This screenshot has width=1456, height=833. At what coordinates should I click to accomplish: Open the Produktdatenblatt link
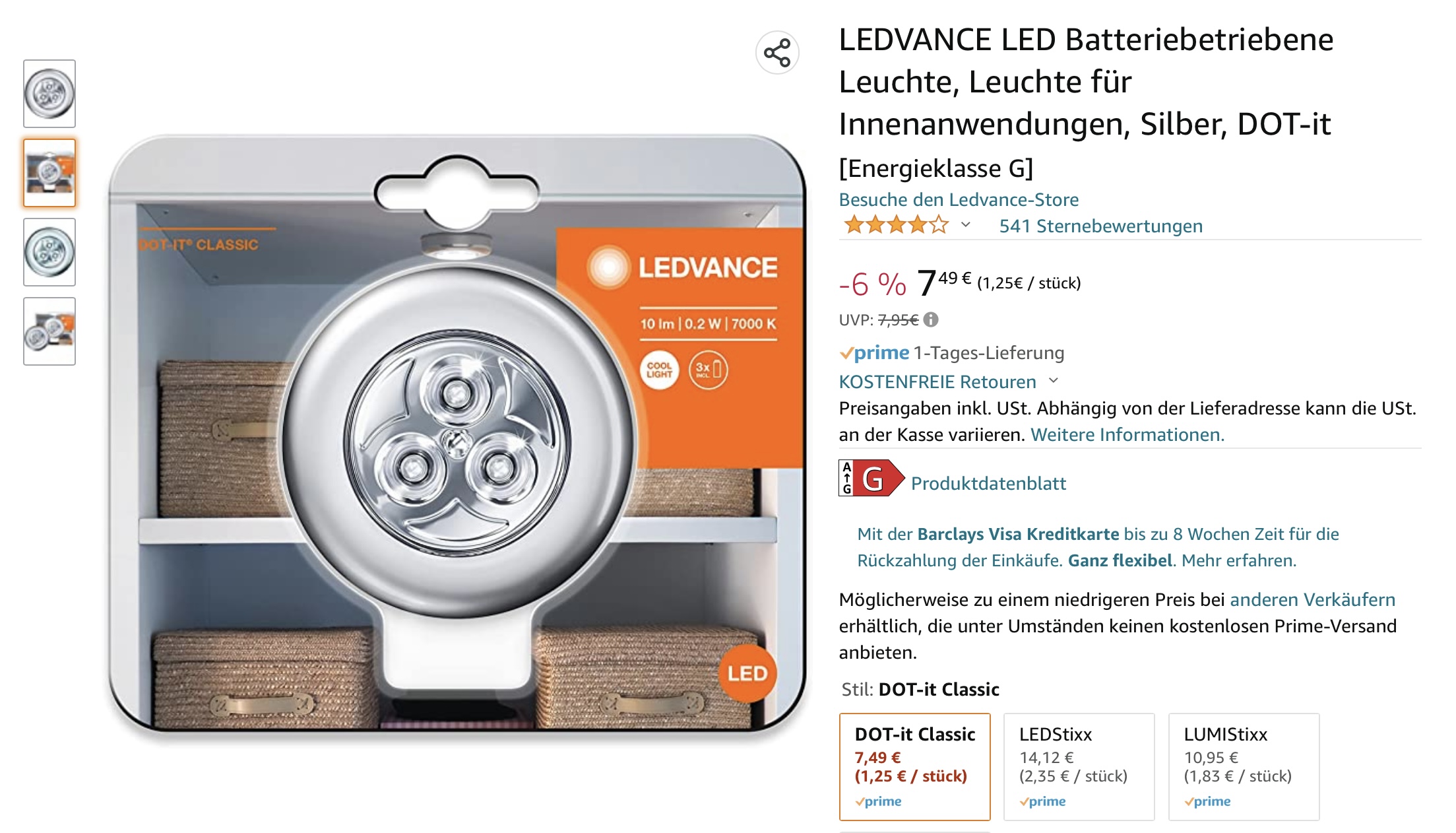click(x=988, y=483)
